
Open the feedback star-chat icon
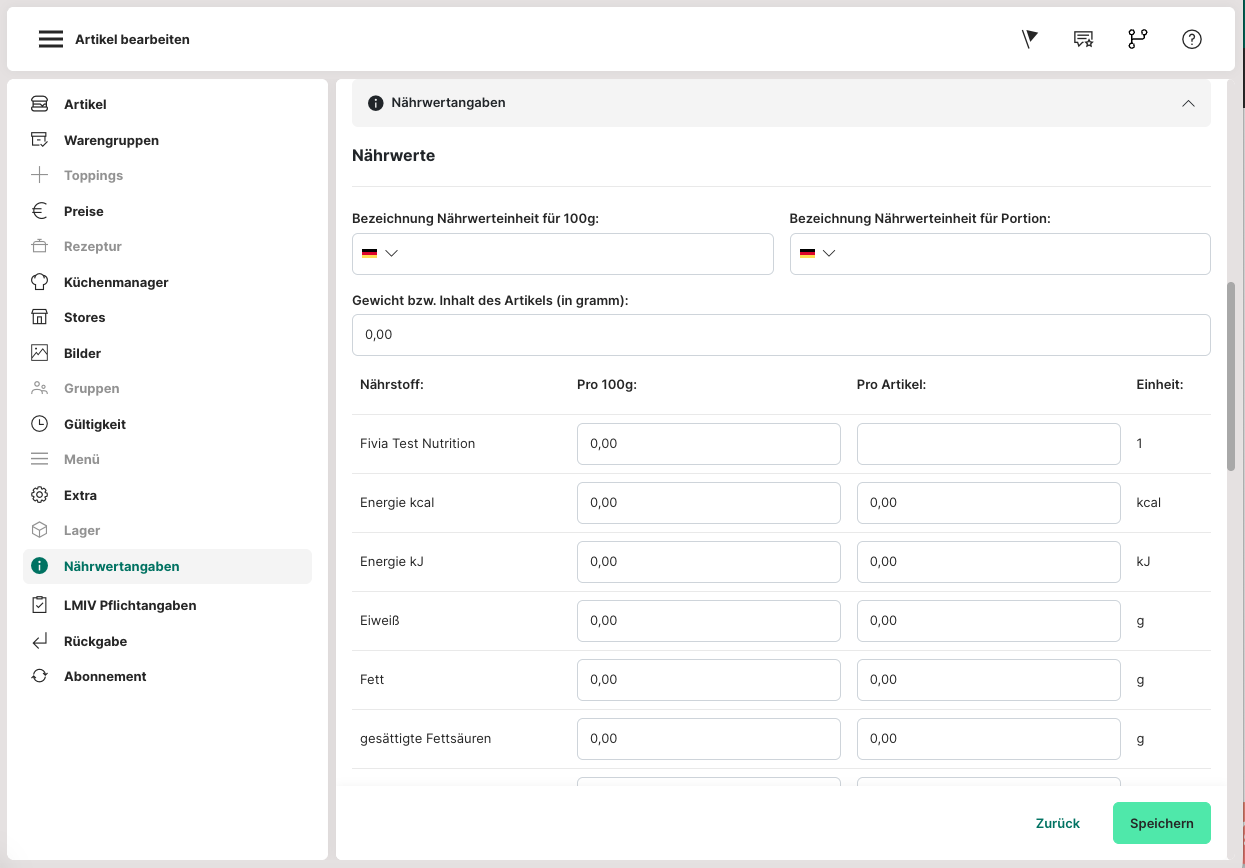(1083, 39)
